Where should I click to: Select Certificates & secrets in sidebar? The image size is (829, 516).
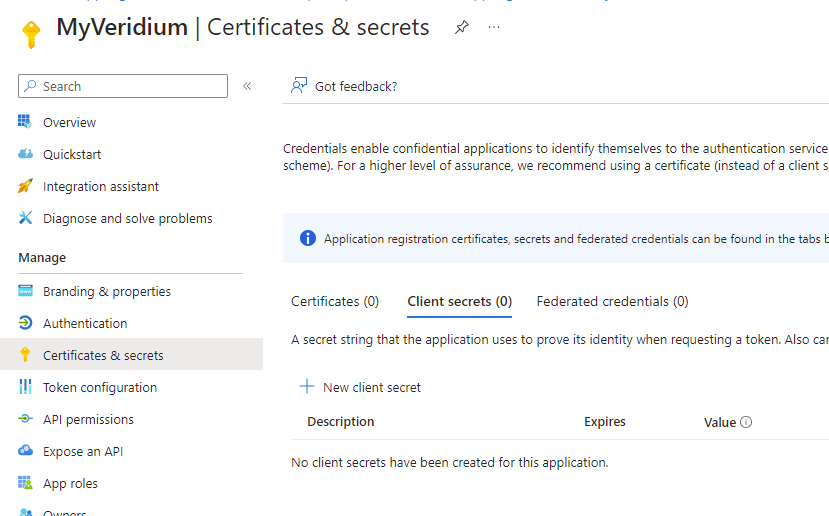click(103, 355)
